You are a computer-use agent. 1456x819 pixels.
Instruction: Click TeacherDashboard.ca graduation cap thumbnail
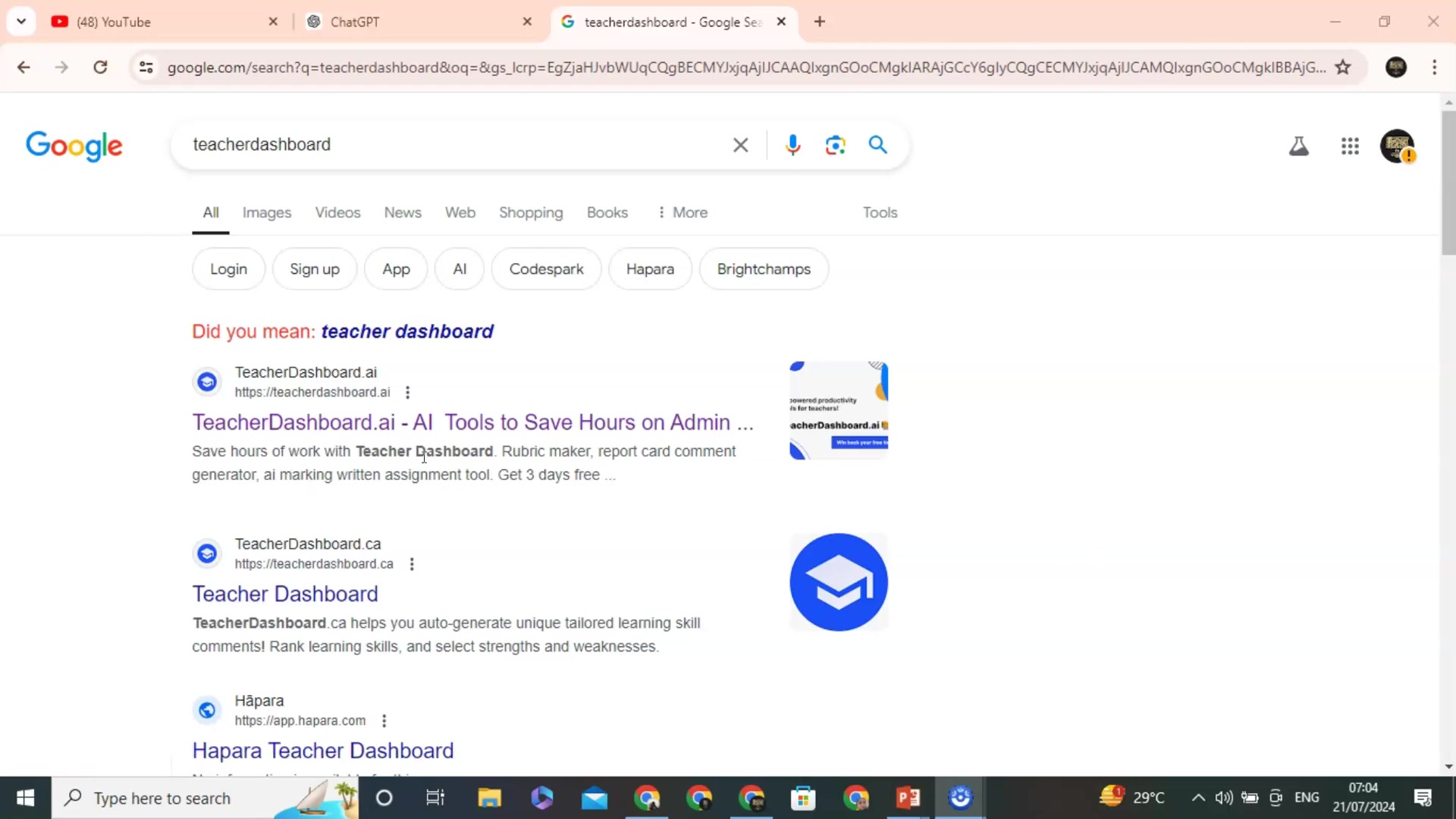coord(839,582)
